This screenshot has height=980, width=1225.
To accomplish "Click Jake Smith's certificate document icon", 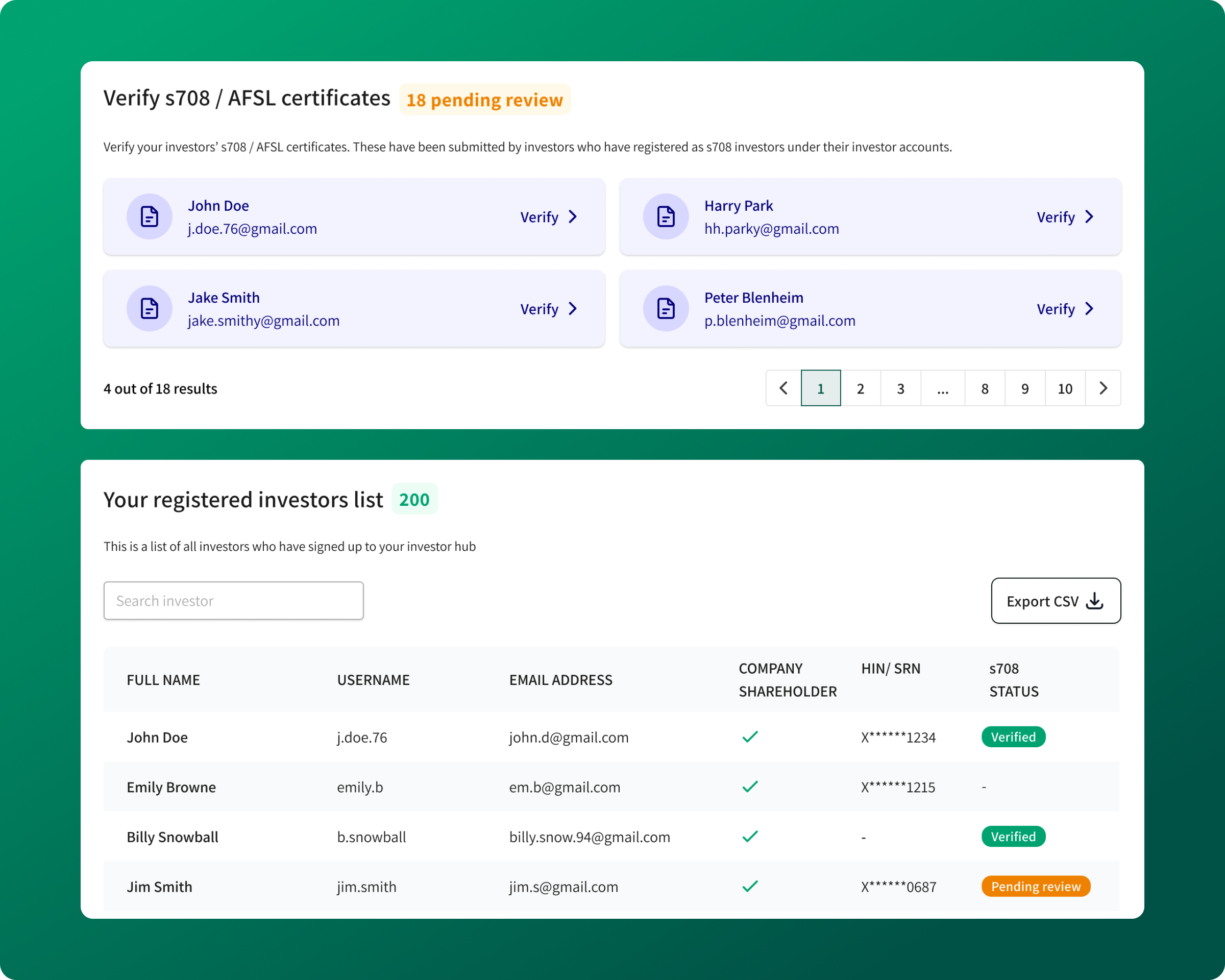I will tap(150, 308).
